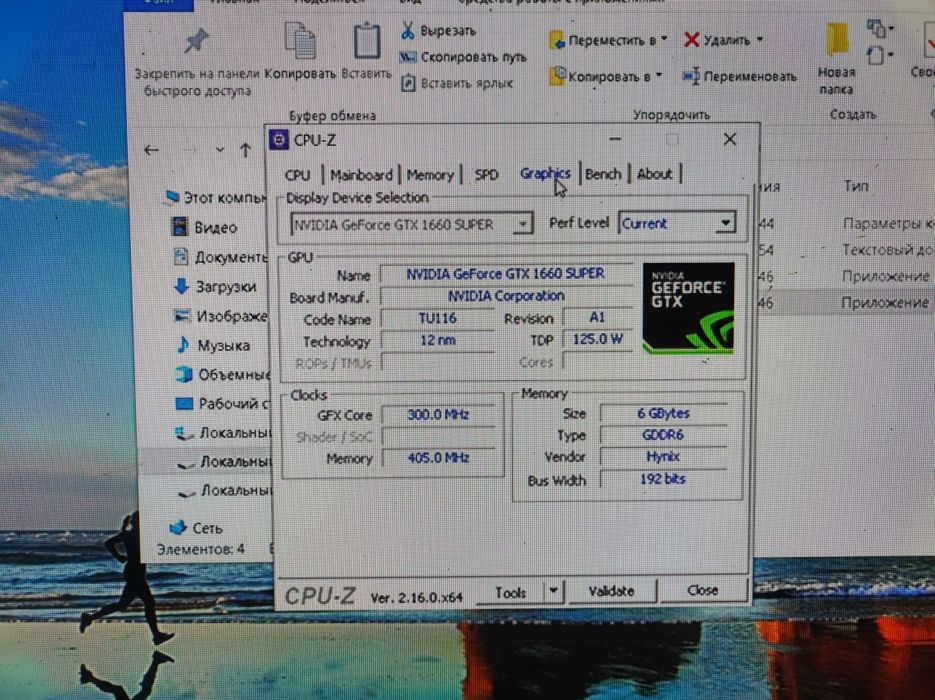Click the GeForce GTX logo image
This screenshot has height=700, width=935.
click(x=689, y=308)
